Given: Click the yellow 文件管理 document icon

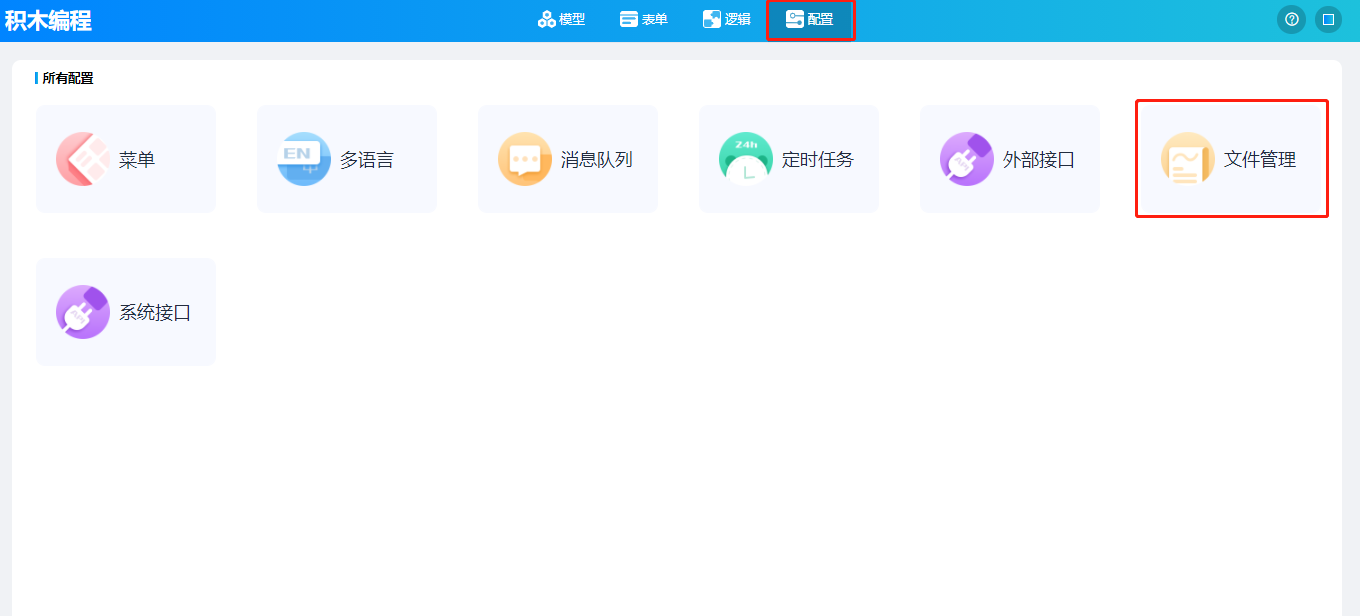Looking at the screenshot, I should tap(1188, 159).
